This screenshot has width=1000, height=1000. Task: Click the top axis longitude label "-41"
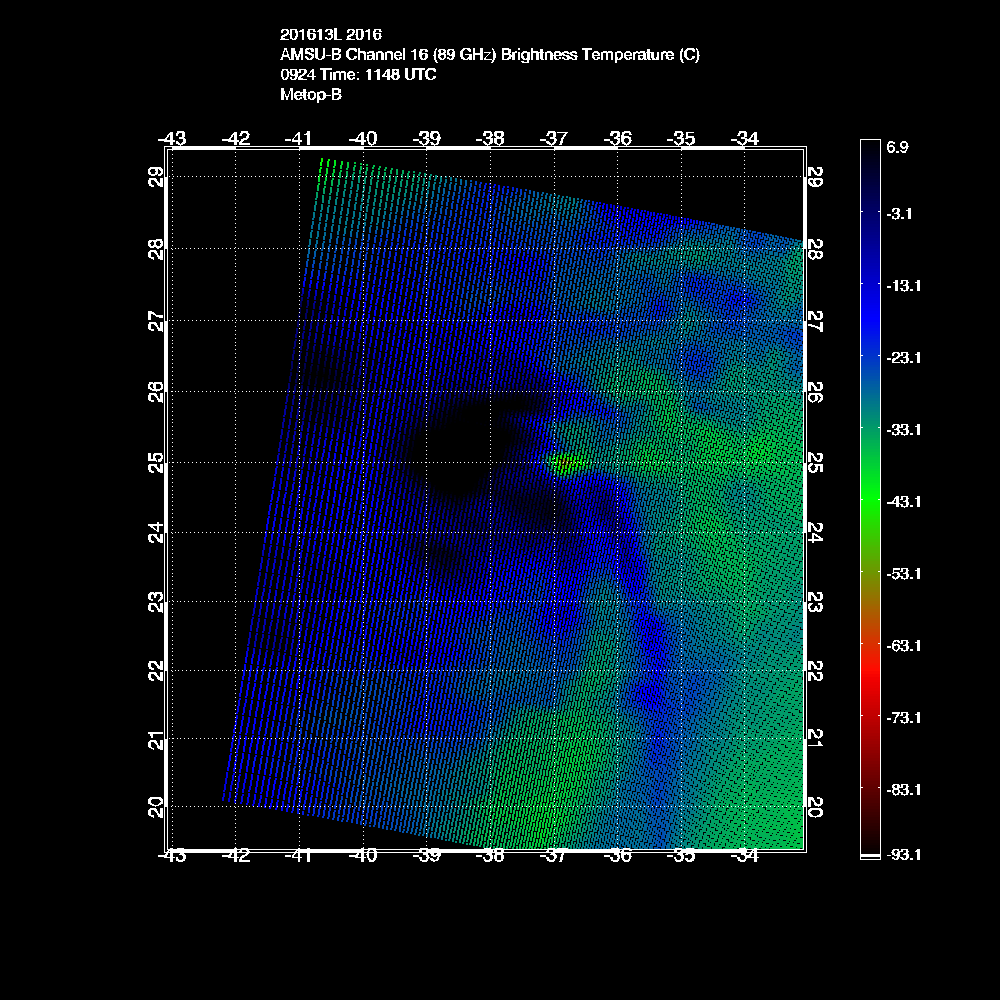click(x=299, y=138)
